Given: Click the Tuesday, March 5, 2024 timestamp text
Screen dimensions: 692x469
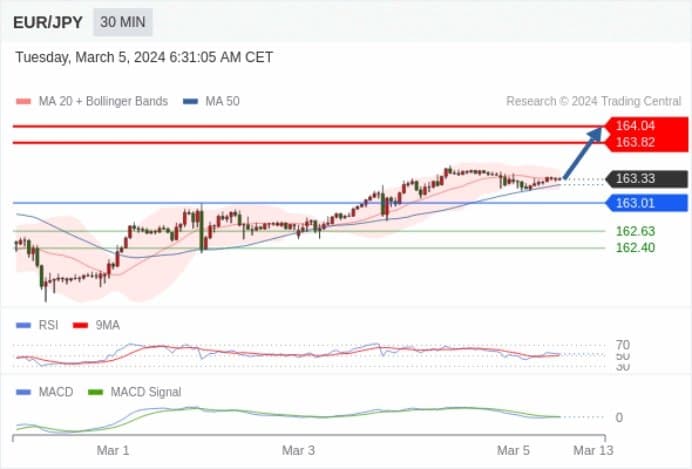Looking at the screenshot, I should click(x=144, y=57).
